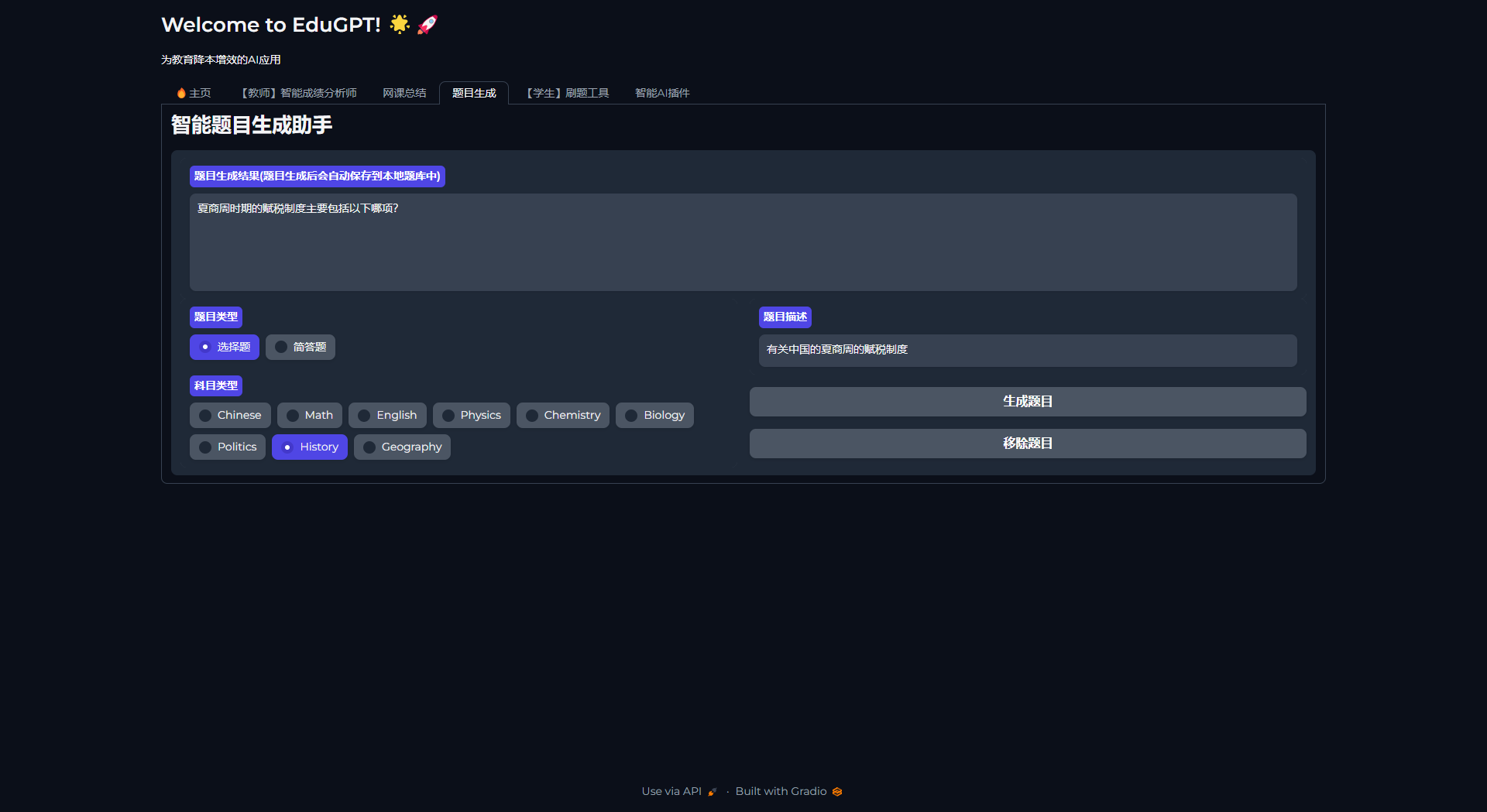Open the 网课总结 tab
The image size is (1487, 812).
coord(404,92)
